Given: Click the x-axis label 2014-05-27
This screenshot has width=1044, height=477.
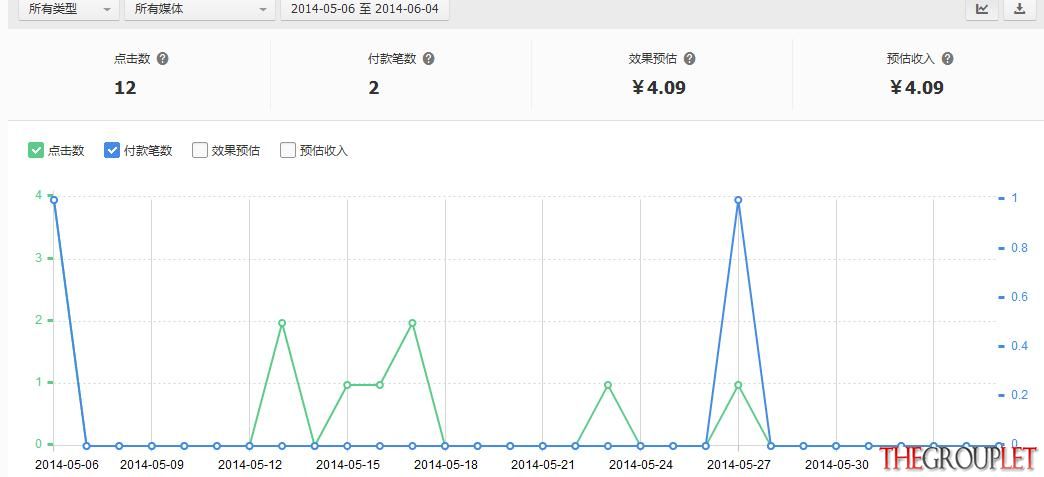Looking at the screenshot, I should (738, 464).
